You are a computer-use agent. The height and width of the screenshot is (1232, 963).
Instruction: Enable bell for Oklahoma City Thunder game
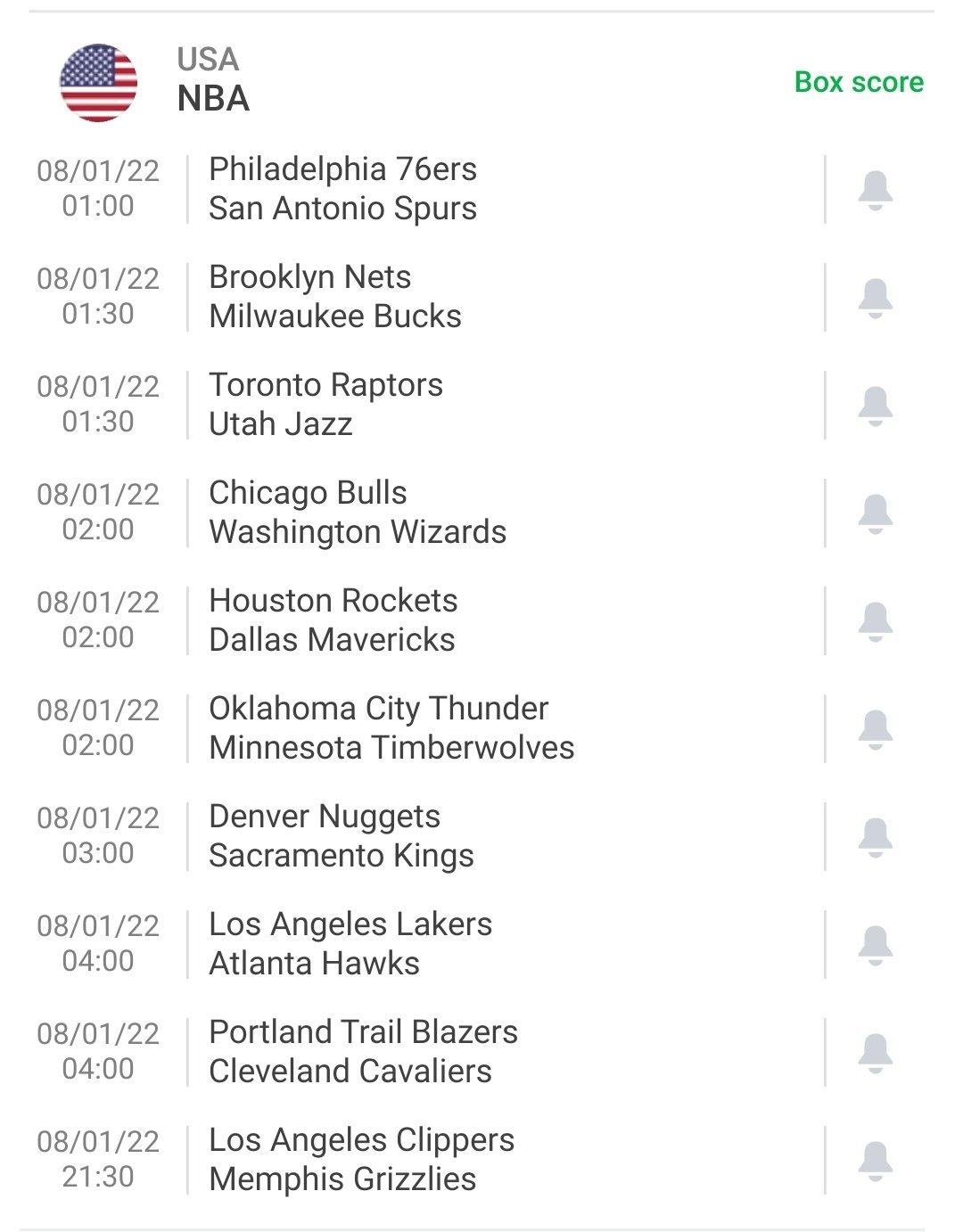point(876,729)
